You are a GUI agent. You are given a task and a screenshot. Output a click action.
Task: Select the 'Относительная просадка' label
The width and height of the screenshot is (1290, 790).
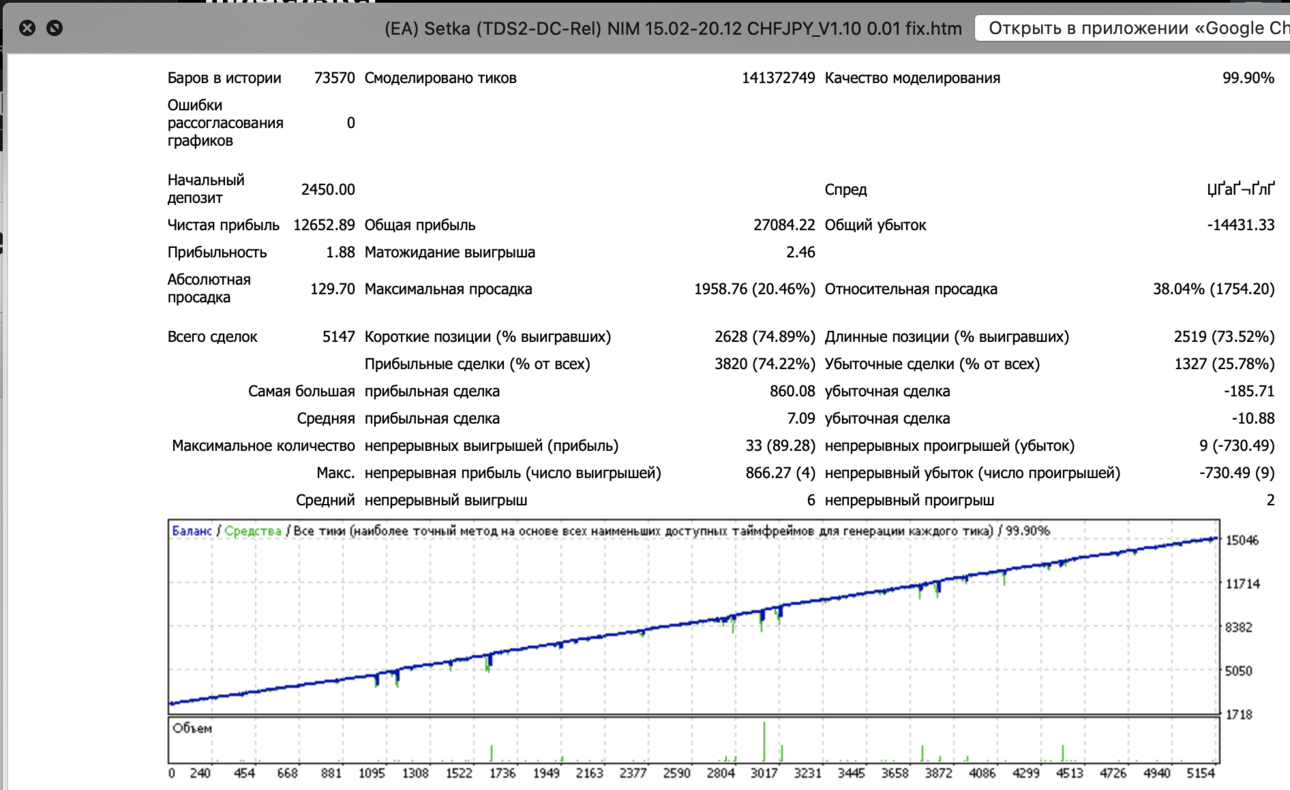(x=911, y=289)
